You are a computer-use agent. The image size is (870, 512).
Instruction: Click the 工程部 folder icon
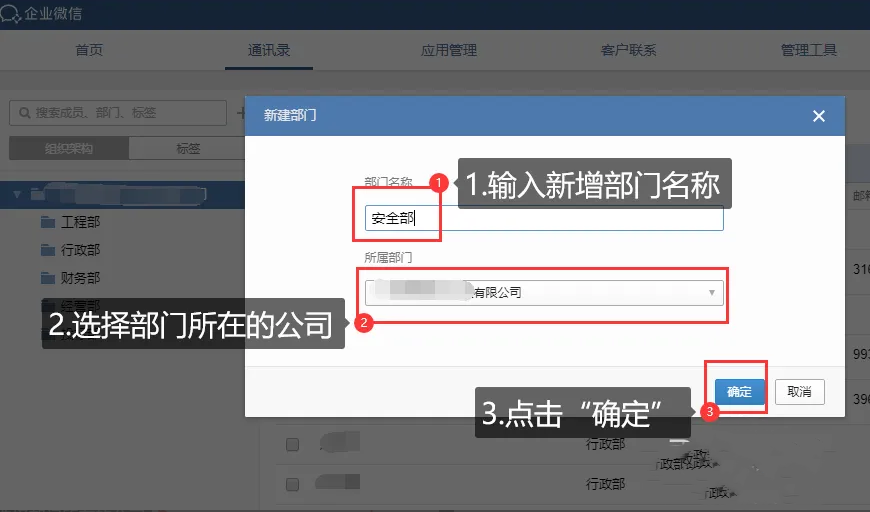click(x=48, y=222)
